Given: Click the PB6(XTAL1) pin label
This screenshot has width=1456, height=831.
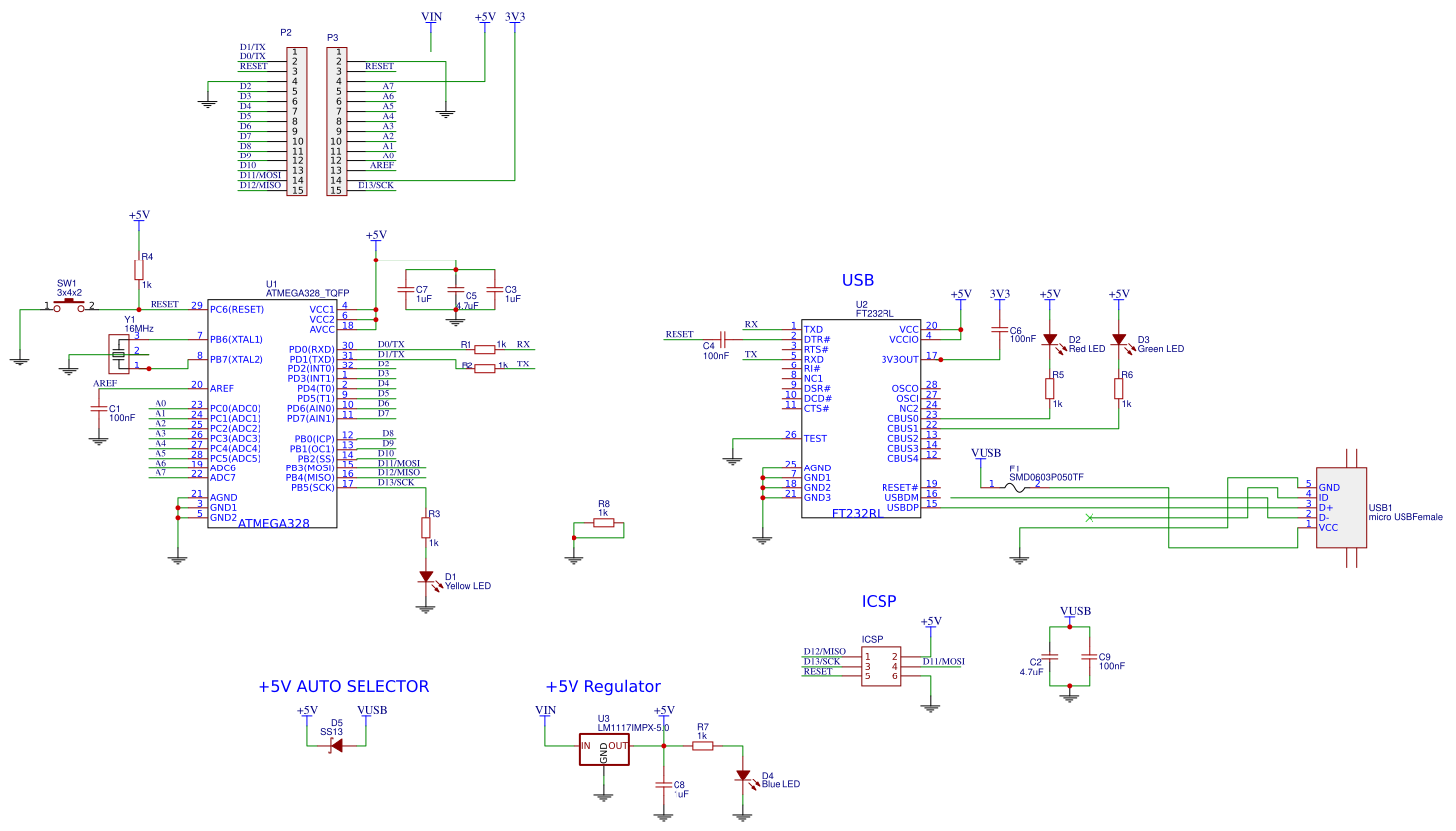Looking at the screenshot, I should [x=236, y=339].
